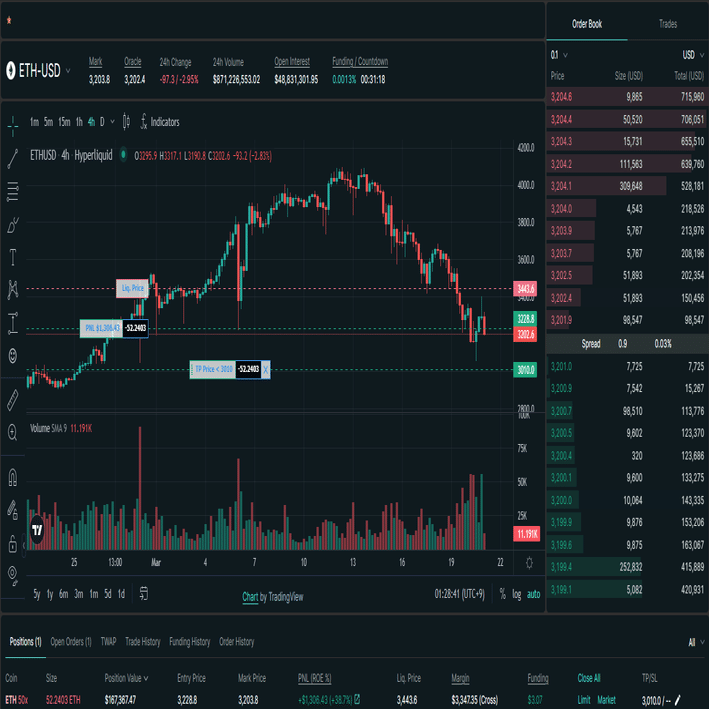Click the ETH coin logo
The image size is (709, 709).
coord(10,70)
